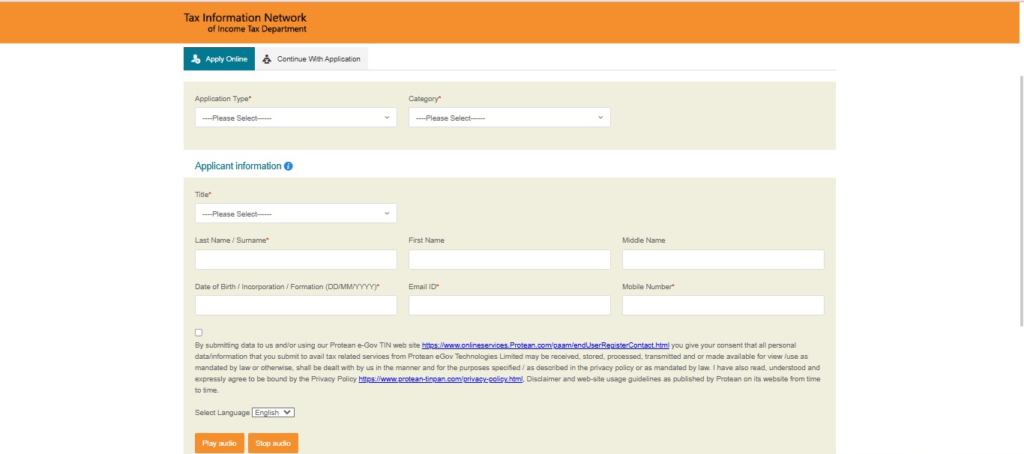This screenshot has height=454, width=1024.
Task: Expand the Category dropdown
Action: [509, 118]
